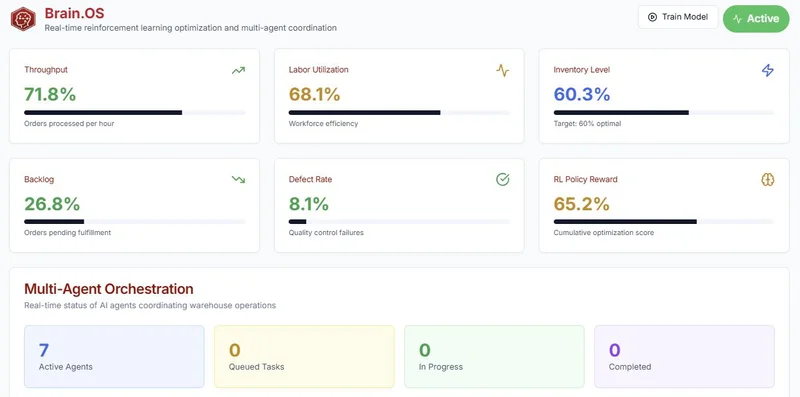The width and height of the screenshot is (800, 397).
Task: Click the 'Cumulative optimization score' caption
Action: (604, 233)
